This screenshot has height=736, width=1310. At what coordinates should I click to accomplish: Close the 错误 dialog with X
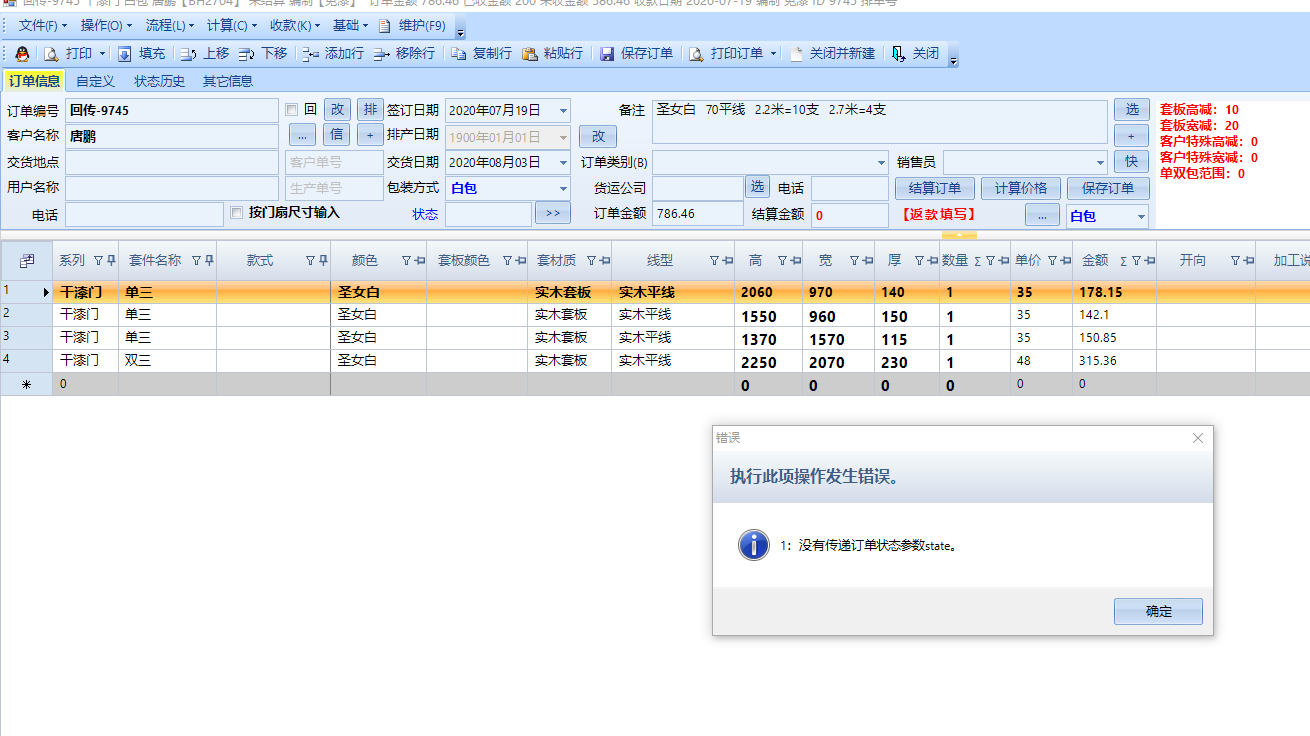point(1198,438)
